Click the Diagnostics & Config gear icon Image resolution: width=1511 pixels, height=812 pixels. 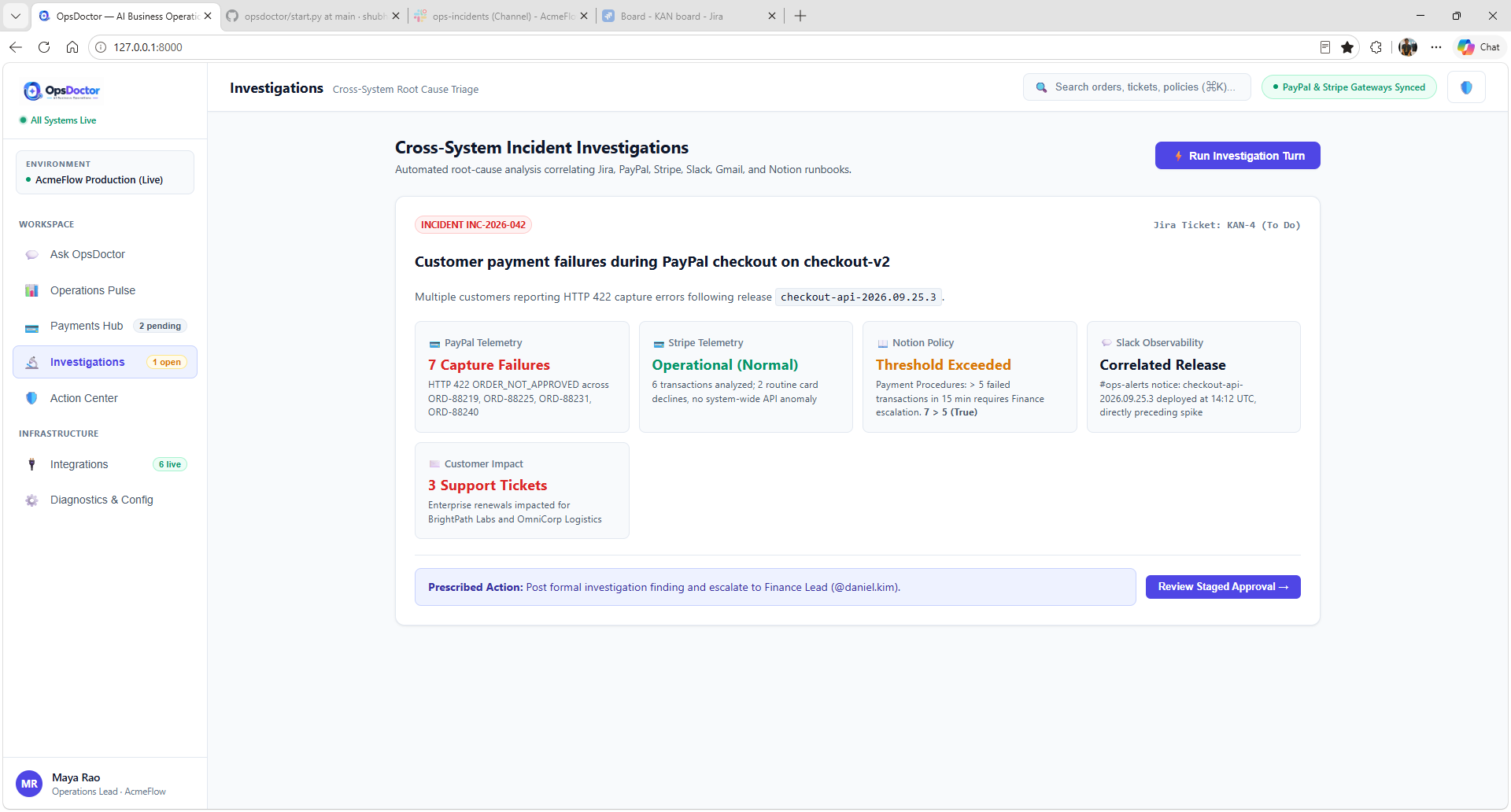31,500
